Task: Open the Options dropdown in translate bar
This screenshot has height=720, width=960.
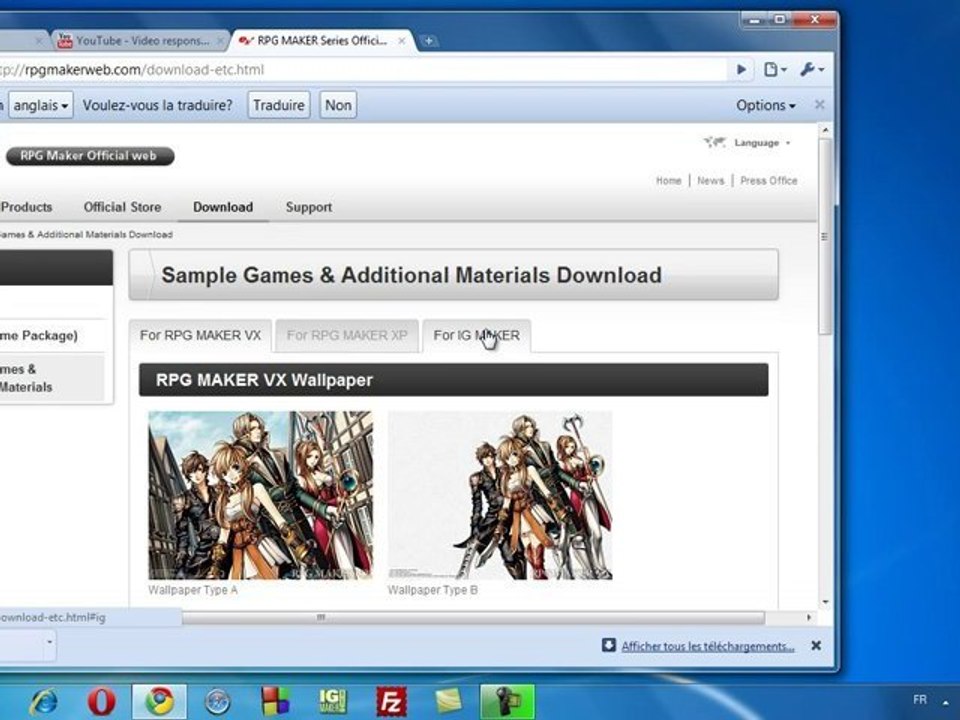Action: click(765, 105)
